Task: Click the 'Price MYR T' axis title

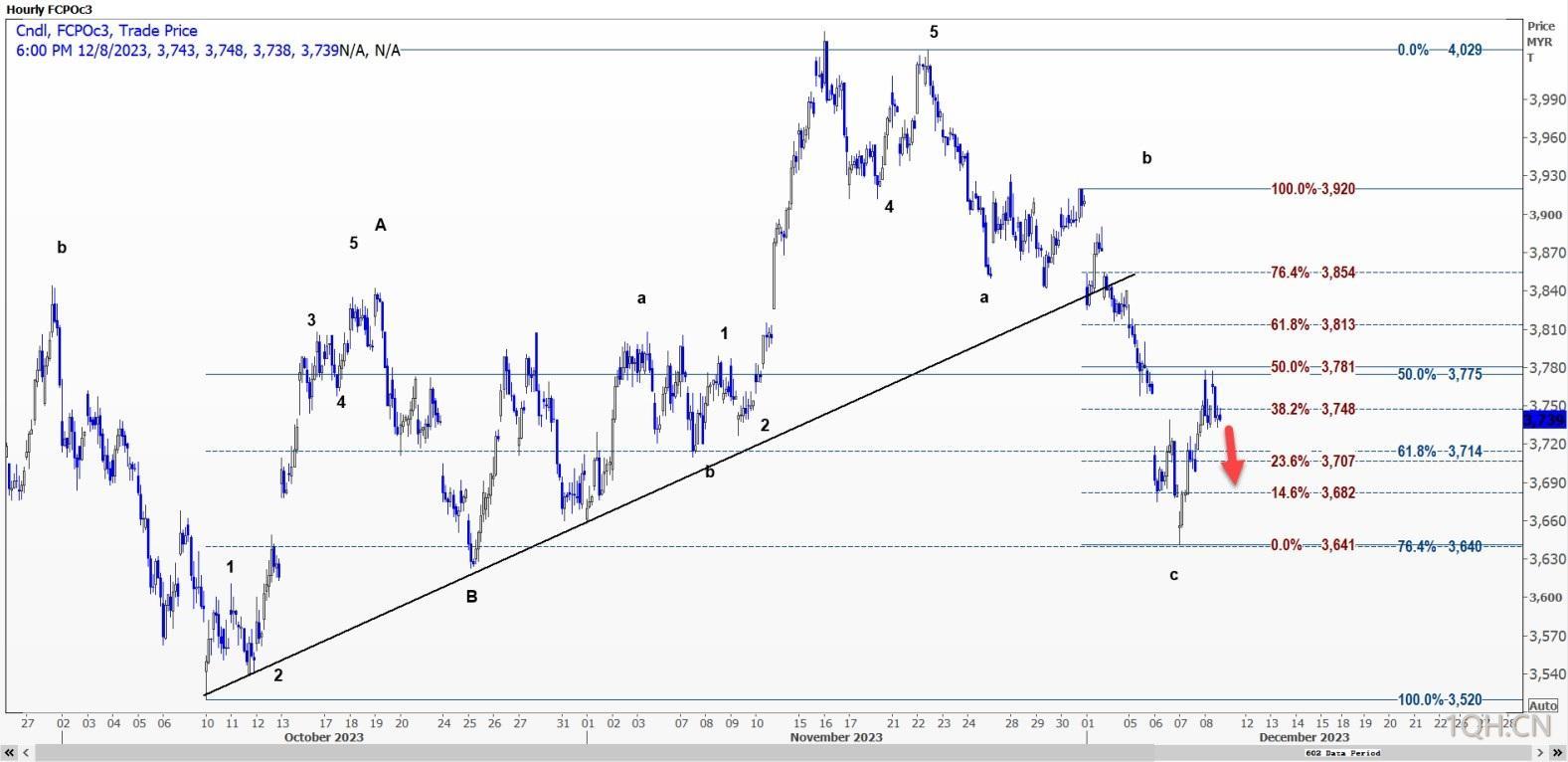Action: pyautogui.click(x=1541, y=42)
